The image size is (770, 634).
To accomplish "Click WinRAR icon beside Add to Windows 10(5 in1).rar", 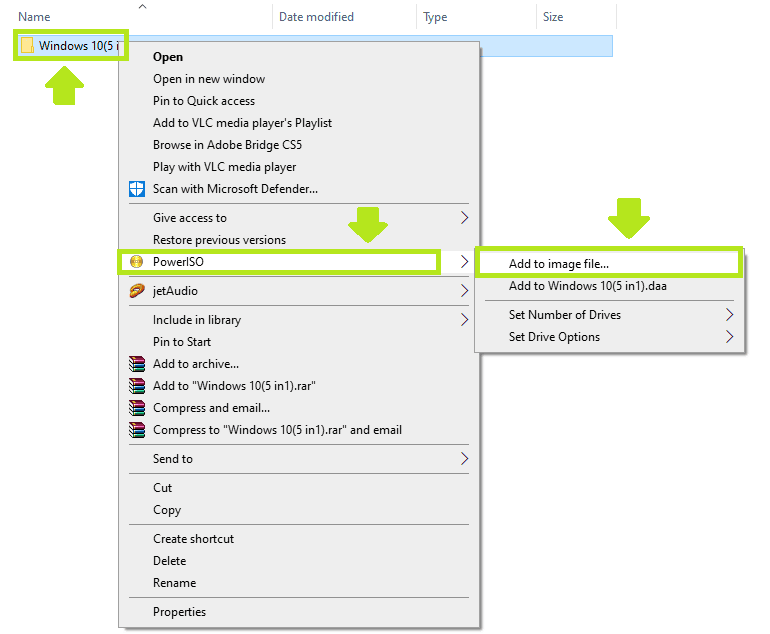I will 137,386.
